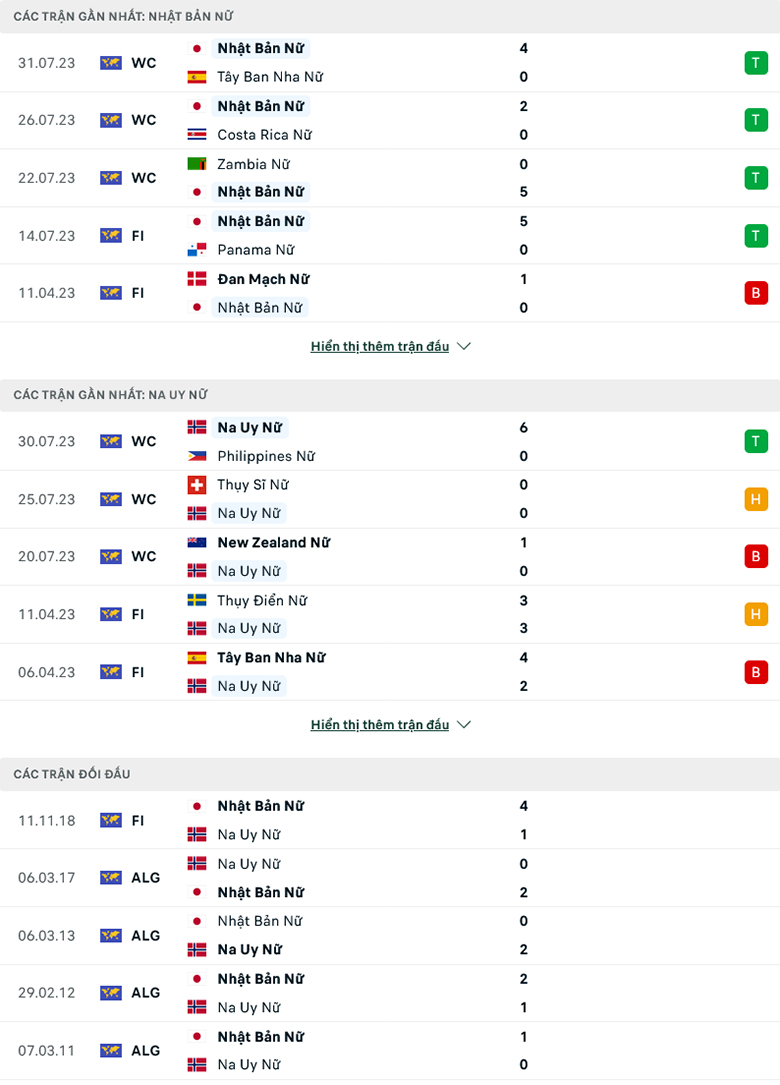Click the orange H badge for Switzerland match
The height and width of the screenshot is (1085, 780).
755,499
